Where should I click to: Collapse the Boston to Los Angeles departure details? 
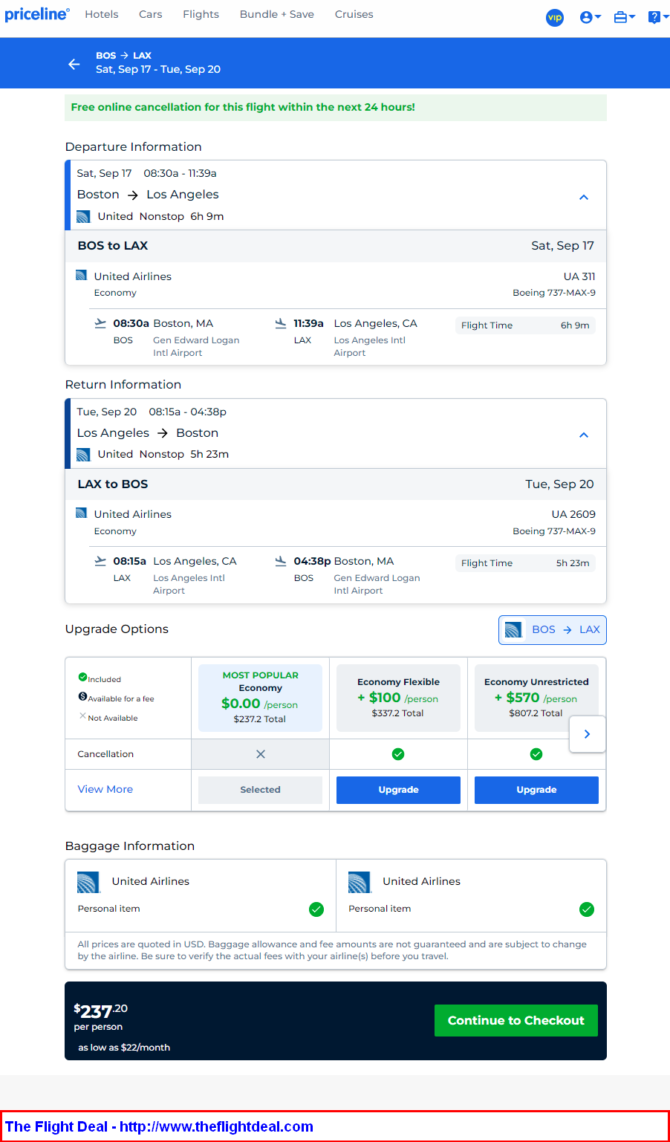tap(583, 197)
